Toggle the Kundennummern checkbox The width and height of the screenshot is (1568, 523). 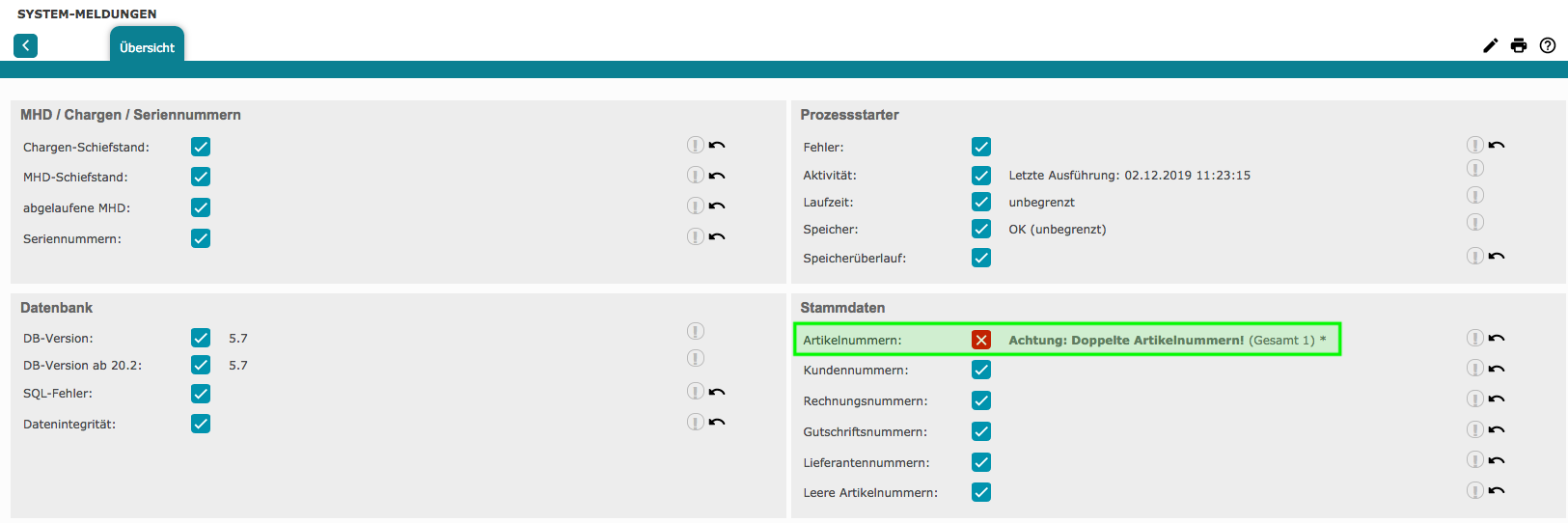coord(981,370)
